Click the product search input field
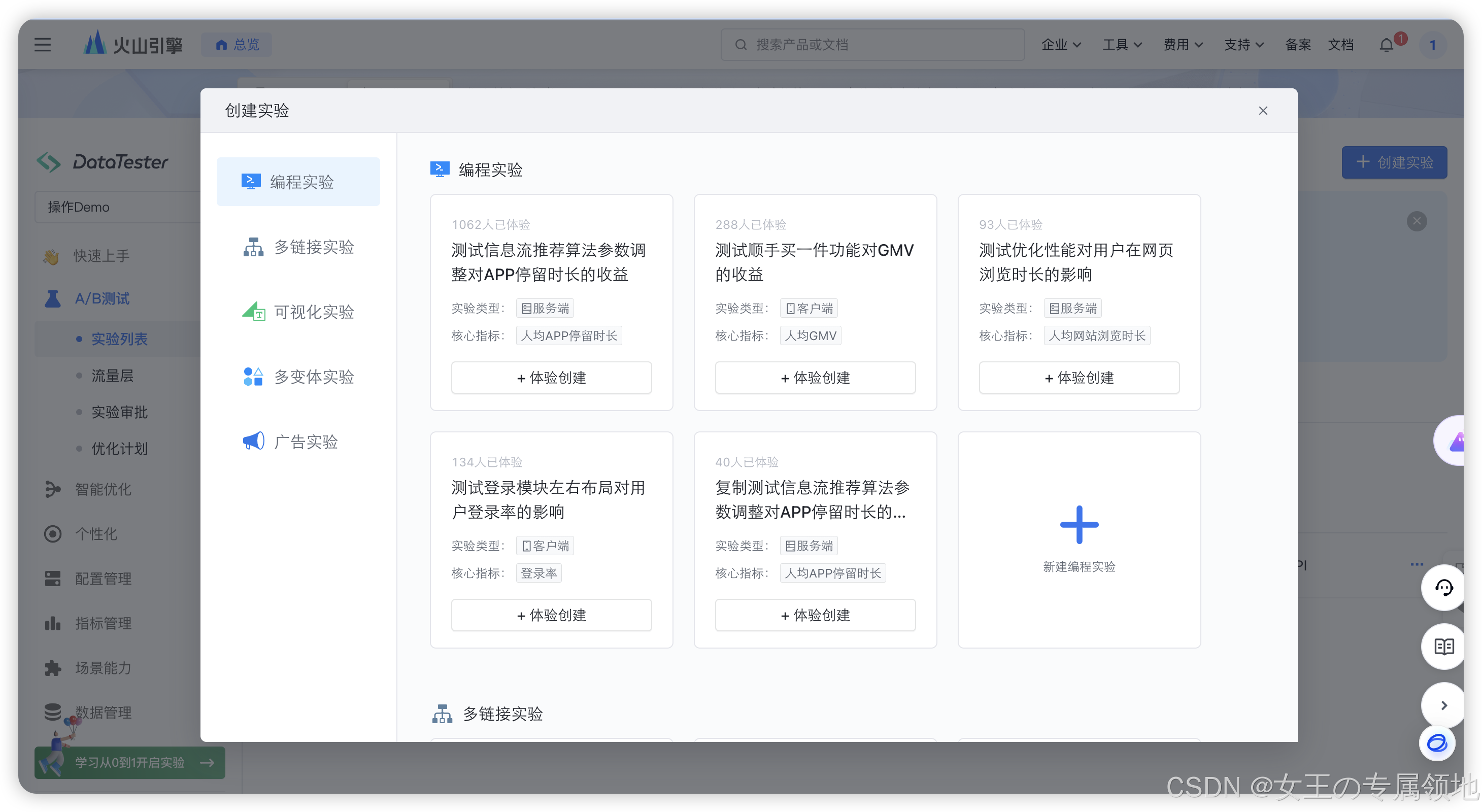This screenshot has height=812, width=1482. (872, 45)
